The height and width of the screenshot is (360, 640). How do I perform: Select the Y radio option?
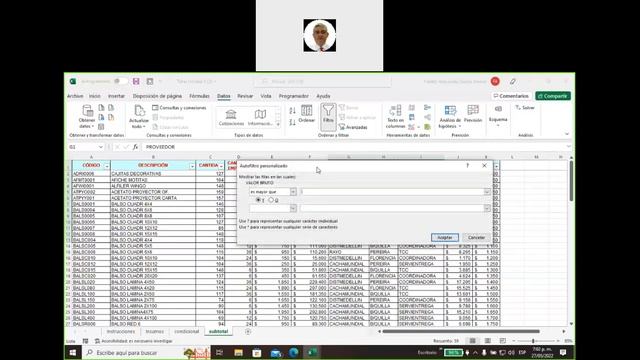click(258, 200)
